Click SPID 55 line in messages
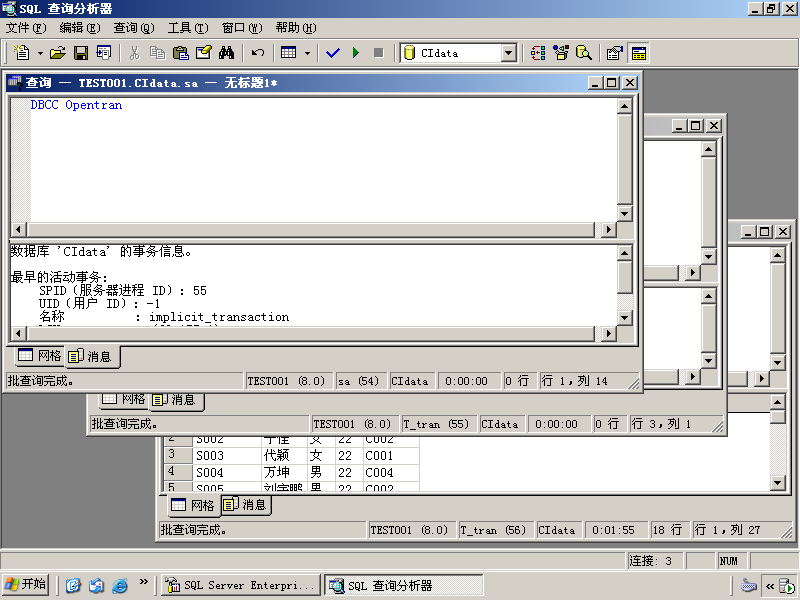This screenshot has height=600, width=800. point(122,290)
